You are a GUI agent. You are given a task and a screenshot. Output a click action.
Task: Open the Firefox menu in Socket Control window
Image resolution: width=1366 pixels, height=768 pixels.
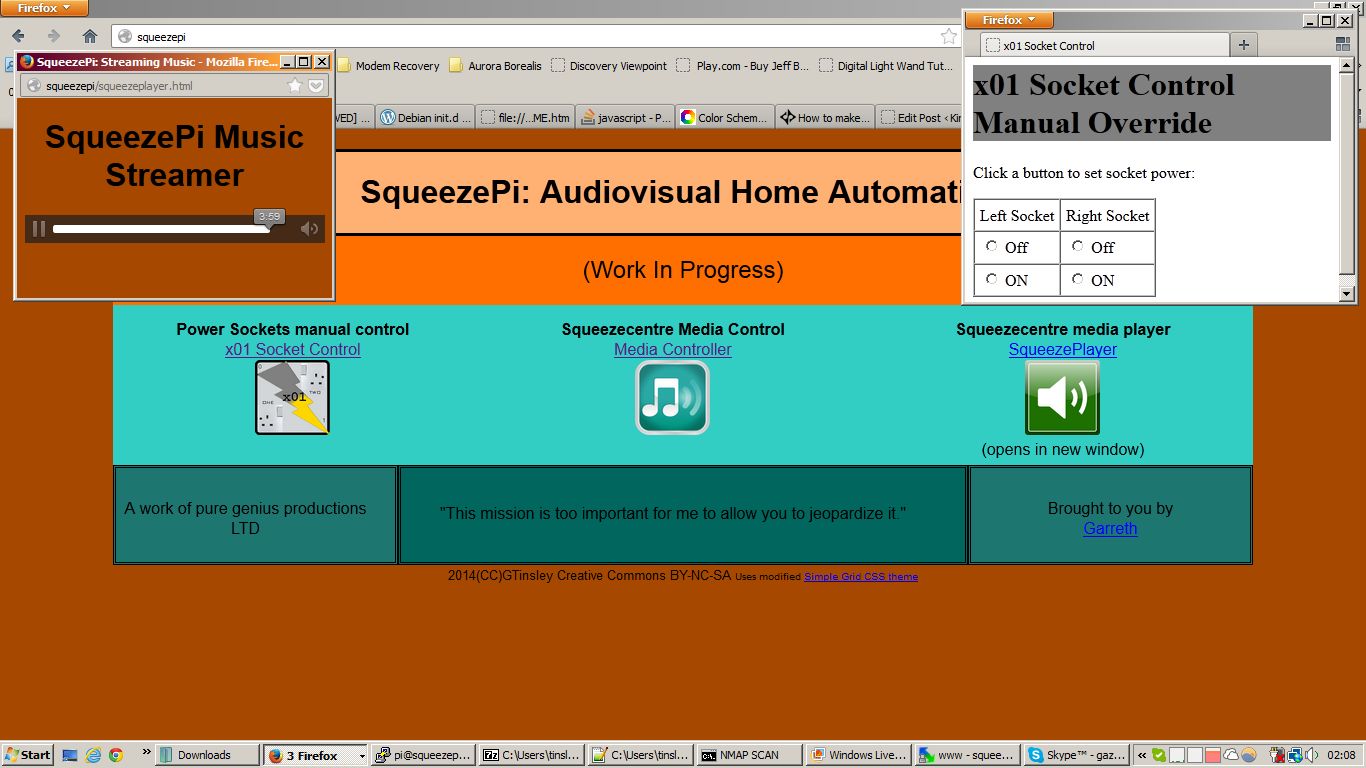(x=1009, y=20)
